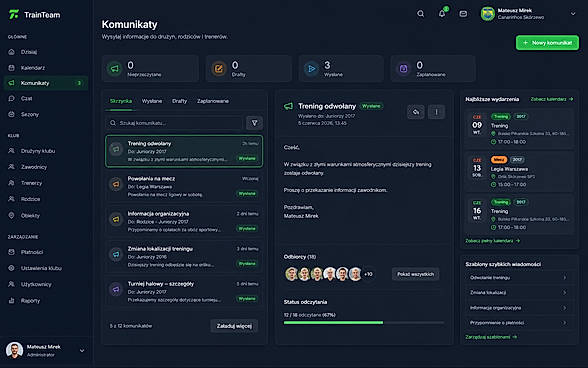Open Zmiana lokalizacji treningu message

184,256
